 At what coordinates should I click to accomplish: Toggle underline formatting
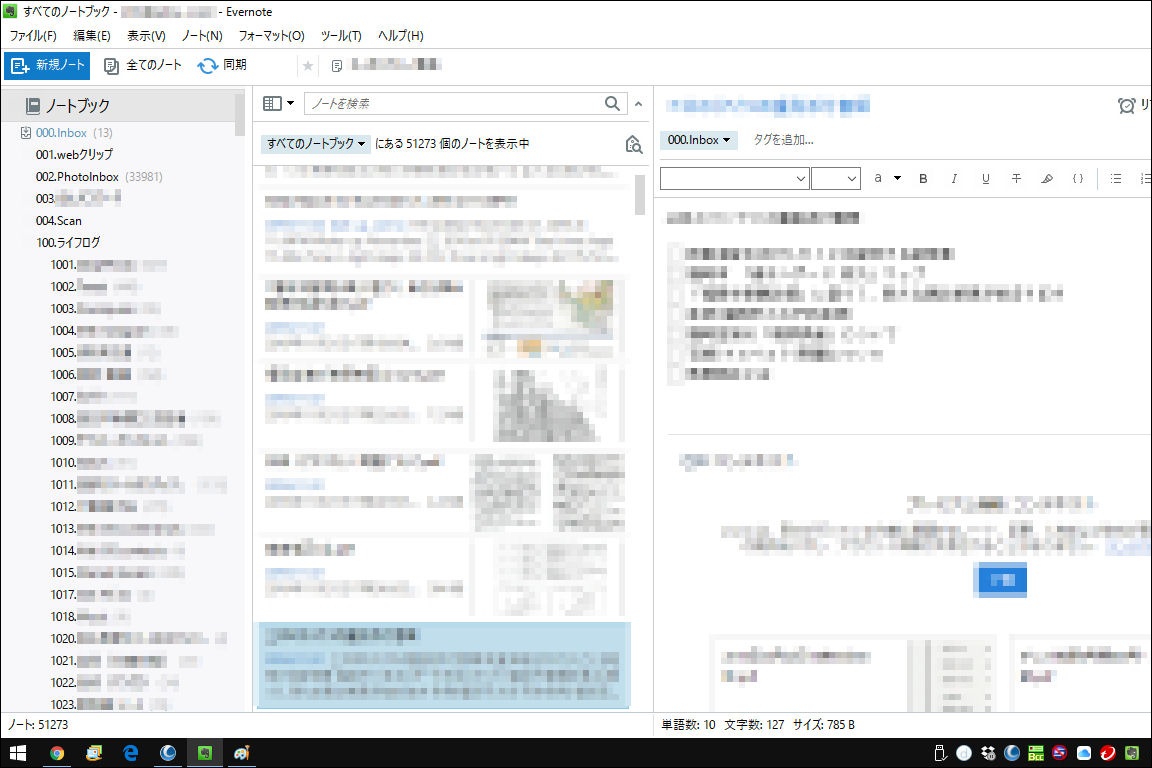click(985, 179)
